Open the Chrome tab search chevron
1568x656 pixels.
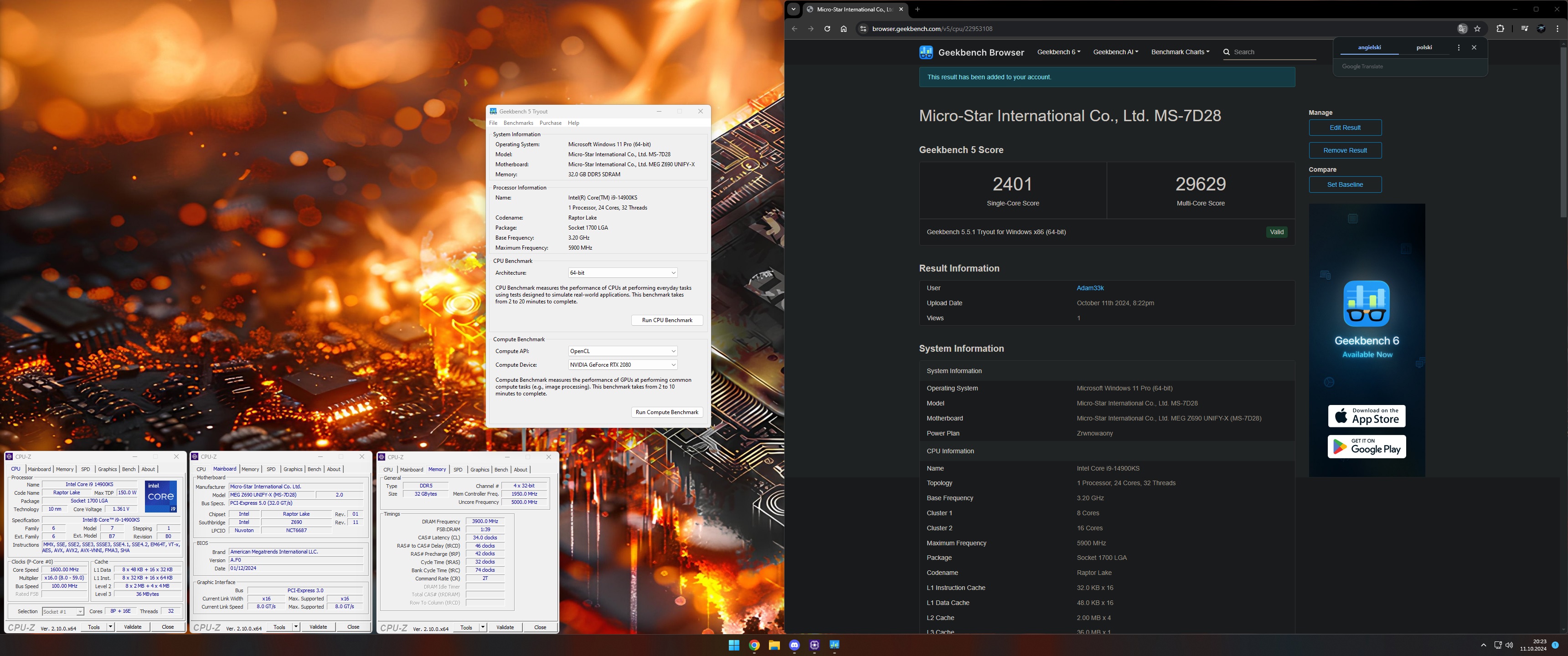coord(793,9)
